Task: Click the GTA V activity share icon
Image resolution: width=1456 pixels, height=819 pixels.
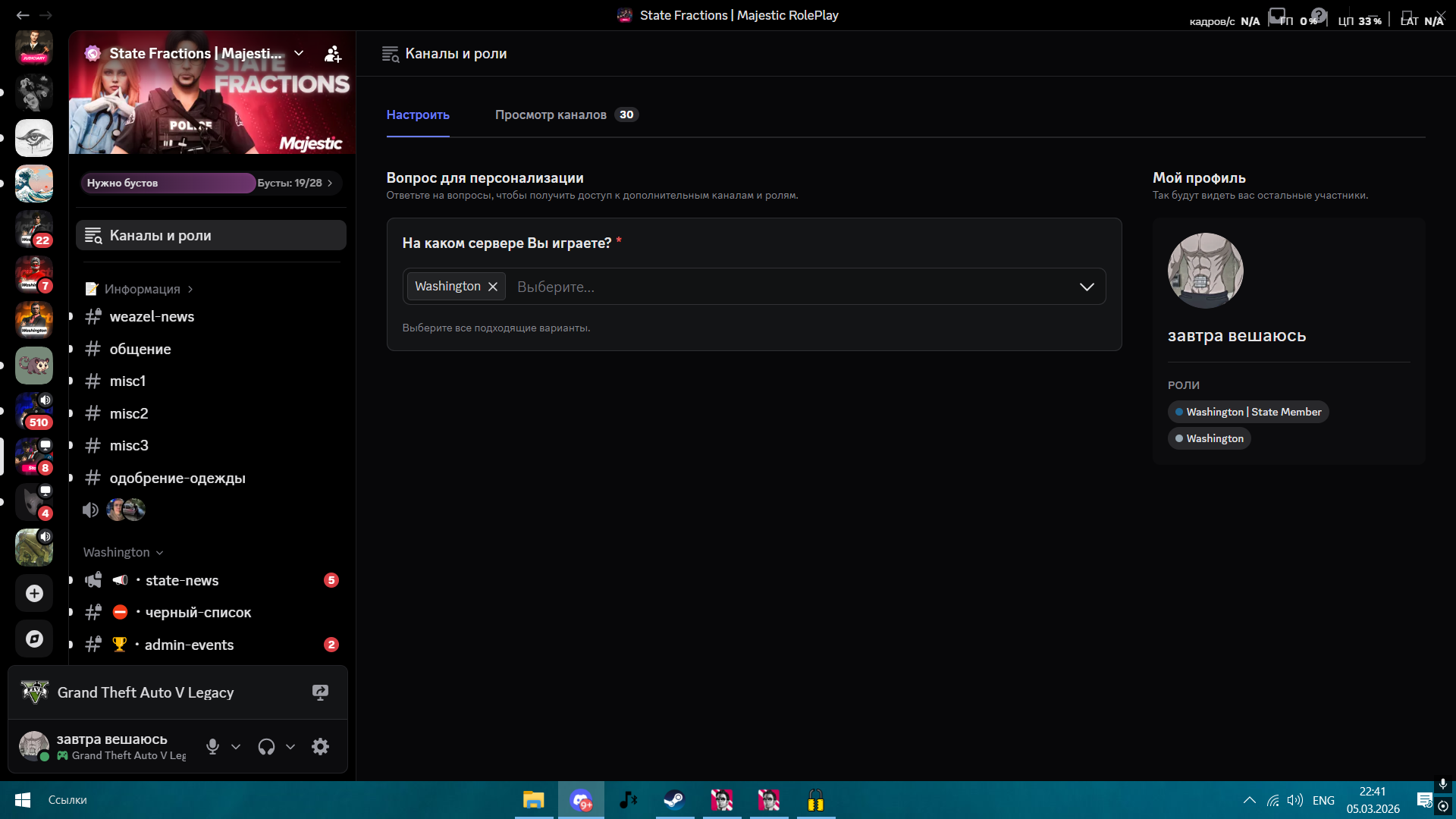Action: click(x=320, y=692)
